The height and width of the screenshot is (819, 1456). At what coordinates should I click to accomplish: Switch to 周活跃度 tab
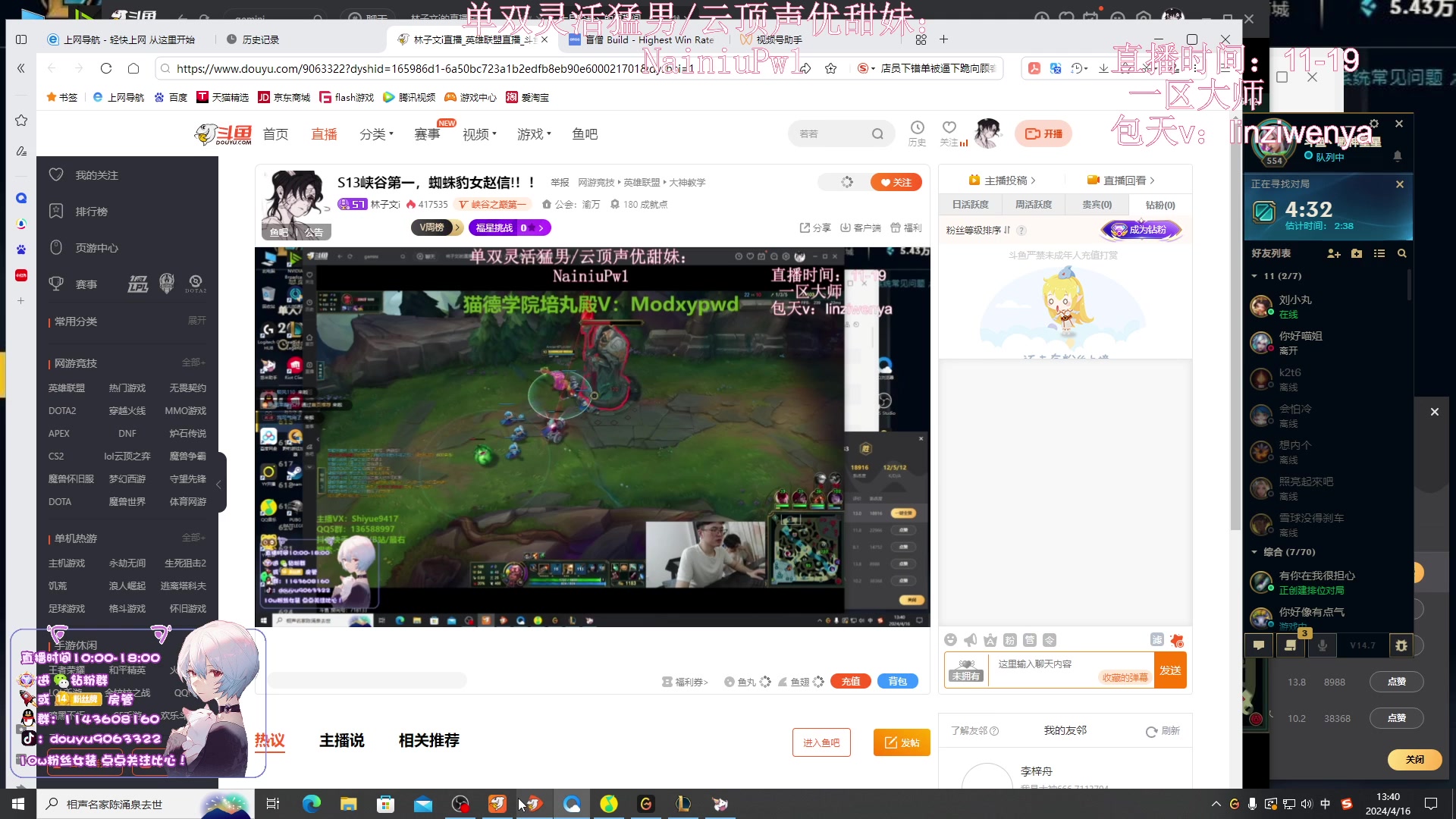coord(1034,205)
